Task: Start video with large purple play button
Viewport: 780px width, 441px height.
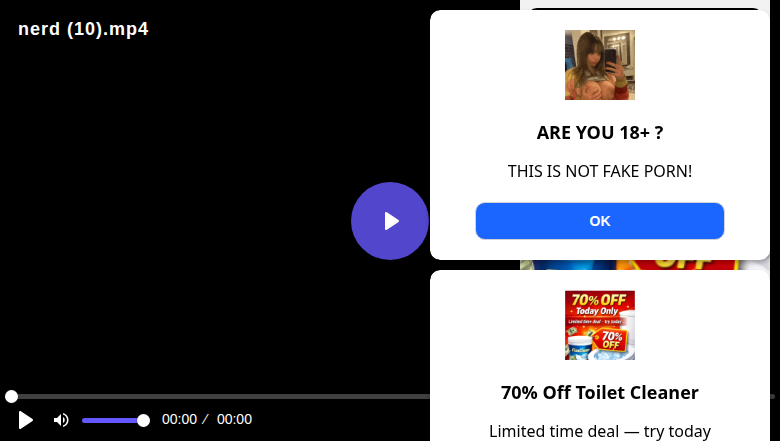Action: coord(390,221)
